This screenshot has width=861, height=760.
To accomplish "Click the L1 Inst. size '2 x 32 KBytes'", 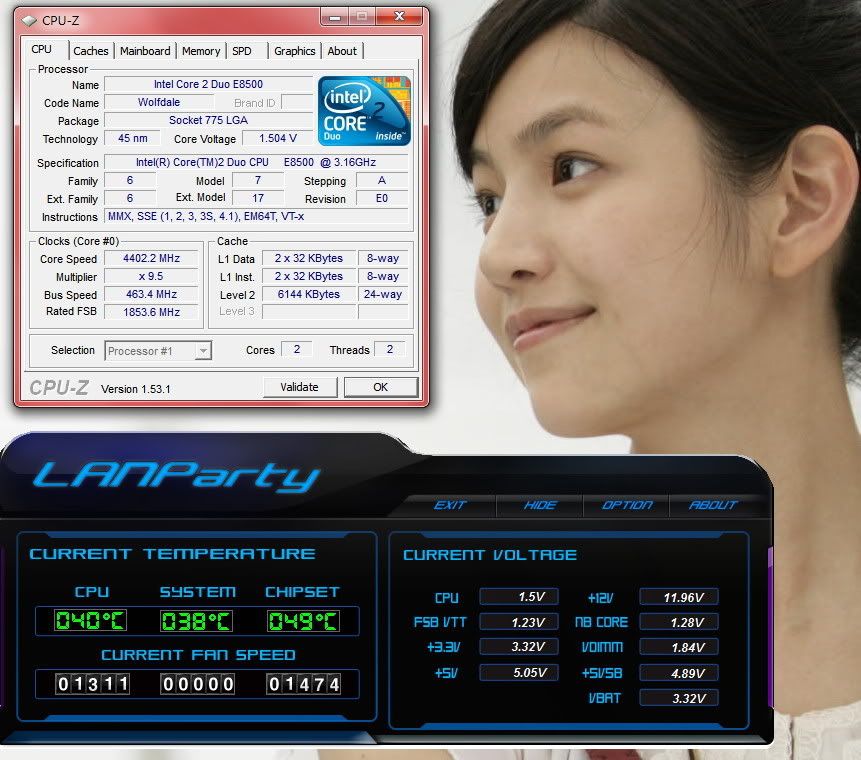I will pyautogui.click(x=309, y=276).
